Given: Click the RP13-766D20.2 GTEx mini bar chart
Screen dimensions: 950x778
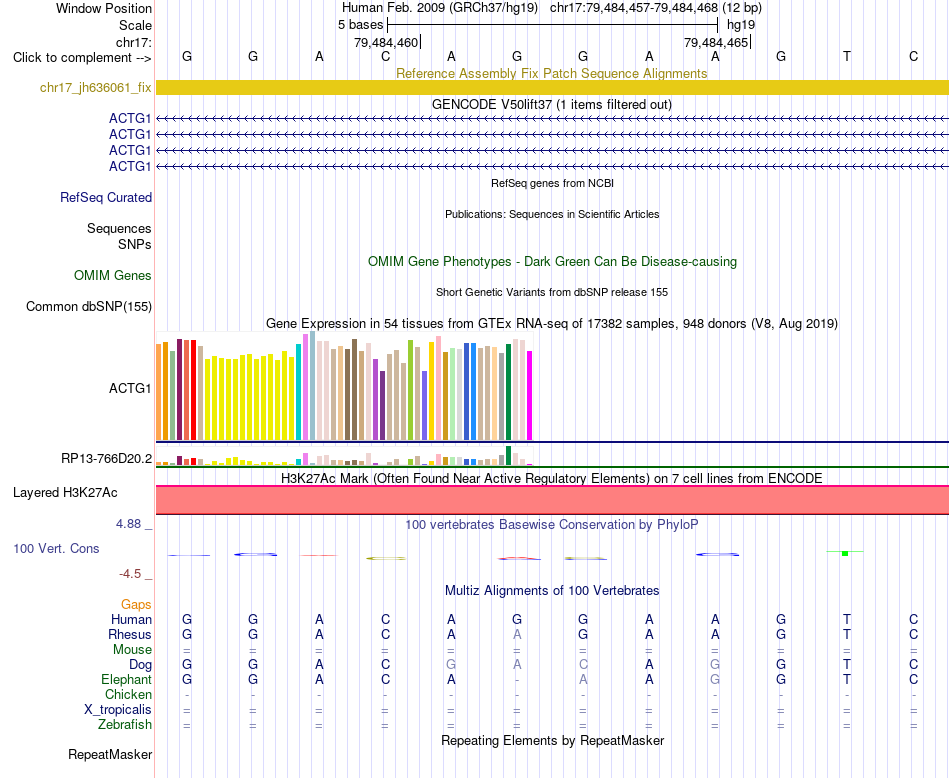Looking at the screenshot, I should pos(344,456).
